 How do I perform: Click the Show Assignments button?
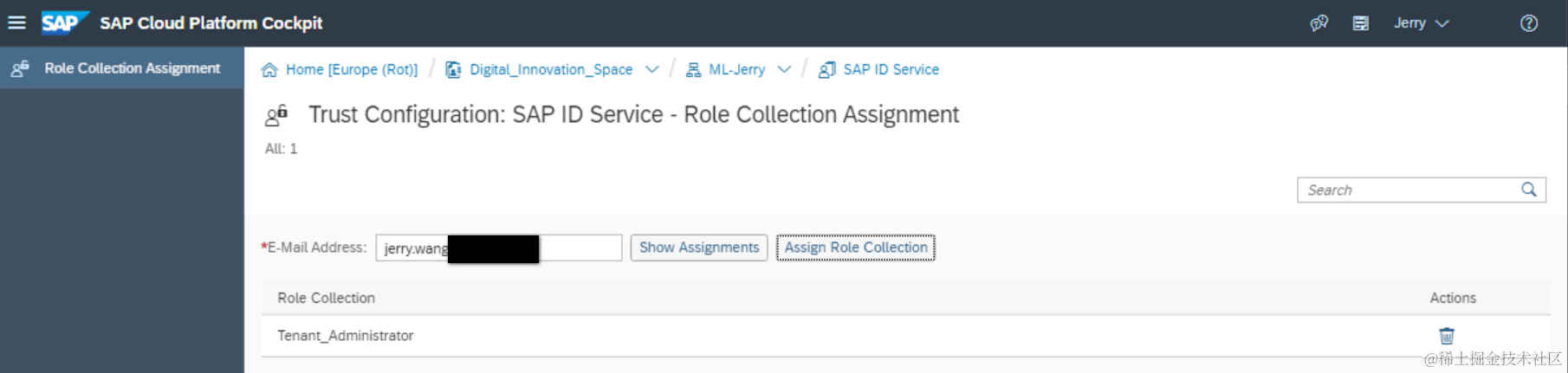tap(699, 248)
